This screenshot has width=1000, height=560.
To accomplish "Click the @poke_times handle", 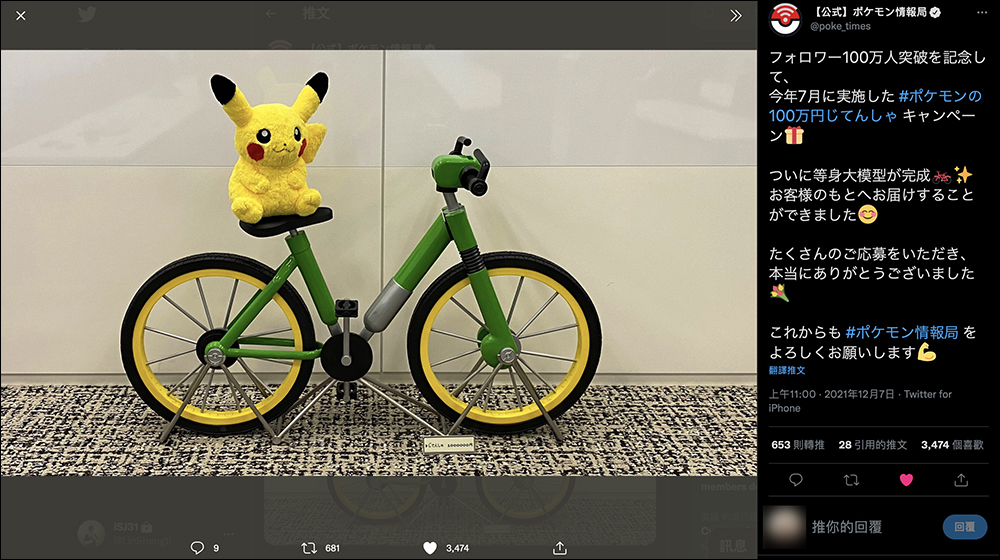I will pyautogui.click(x=840, y=27).
